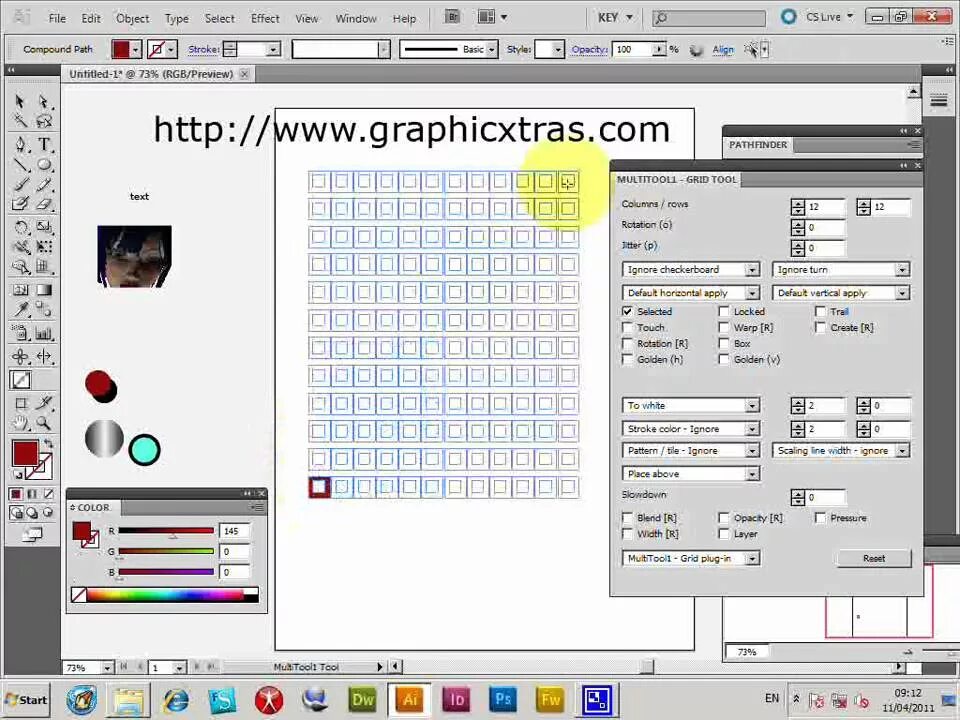Screen dimensions: 960x720
Task: Open the Default vertical apply dropdown
Action: coord(902,293)
